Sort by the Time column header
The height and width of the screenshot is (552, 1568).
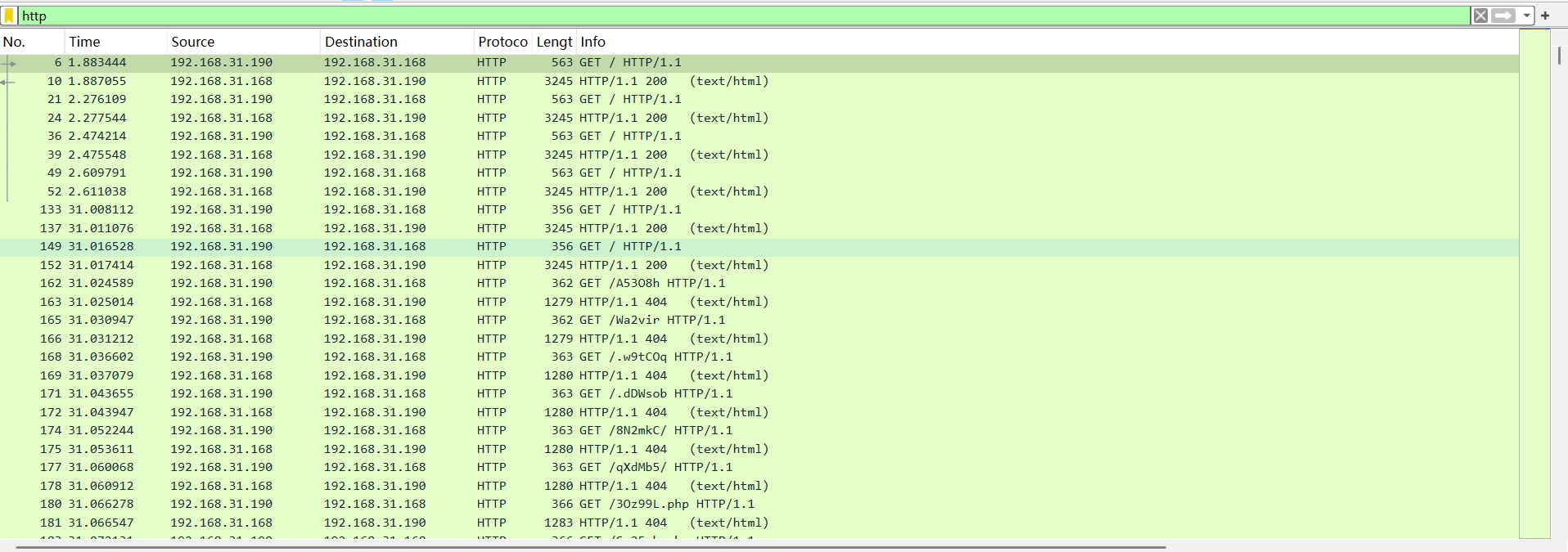84,42
